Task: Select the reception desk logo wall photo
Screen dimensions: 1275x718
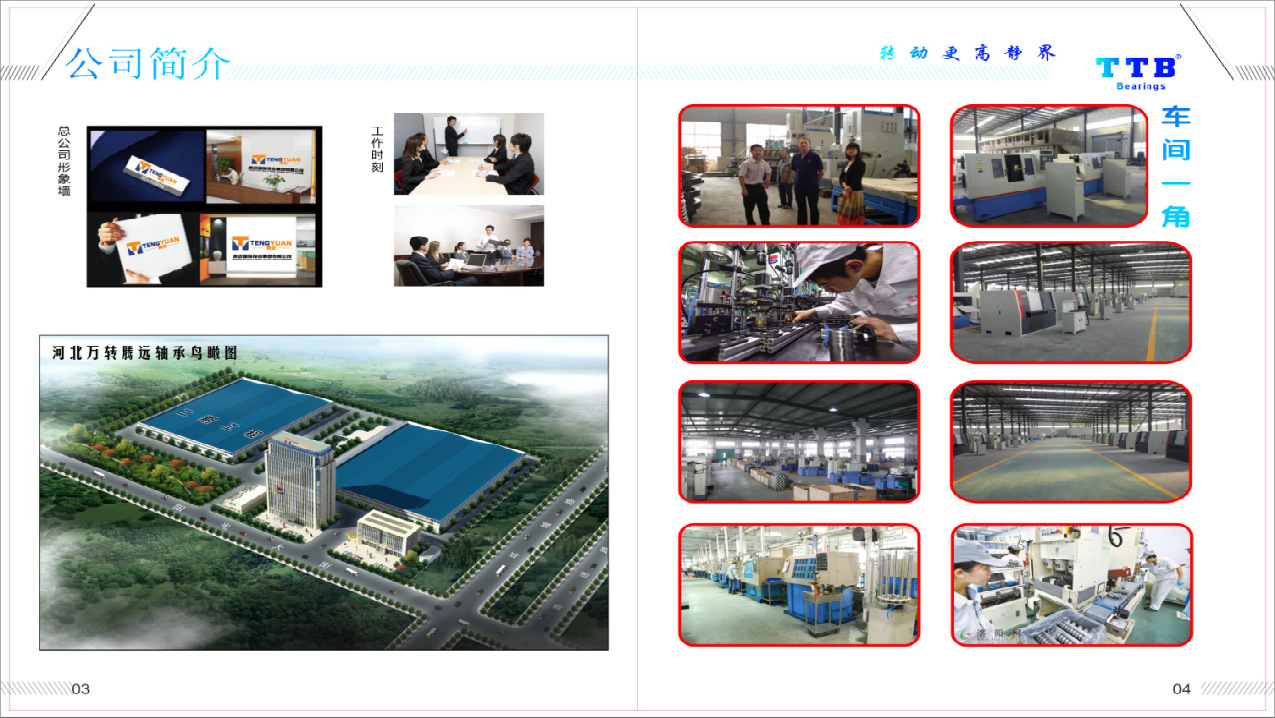Action: click(x=263, y=167)
